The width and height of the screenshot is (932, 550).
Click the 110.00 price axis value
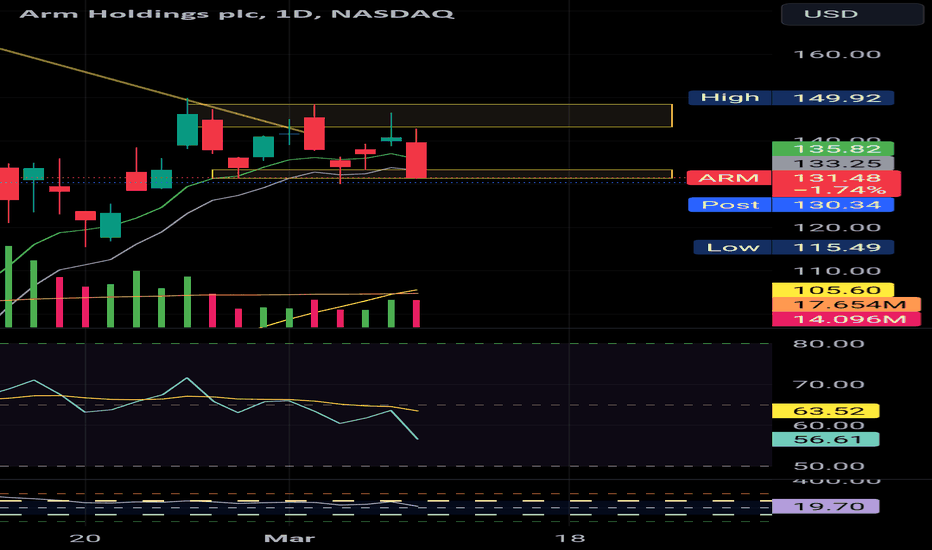tap(837, 271)
